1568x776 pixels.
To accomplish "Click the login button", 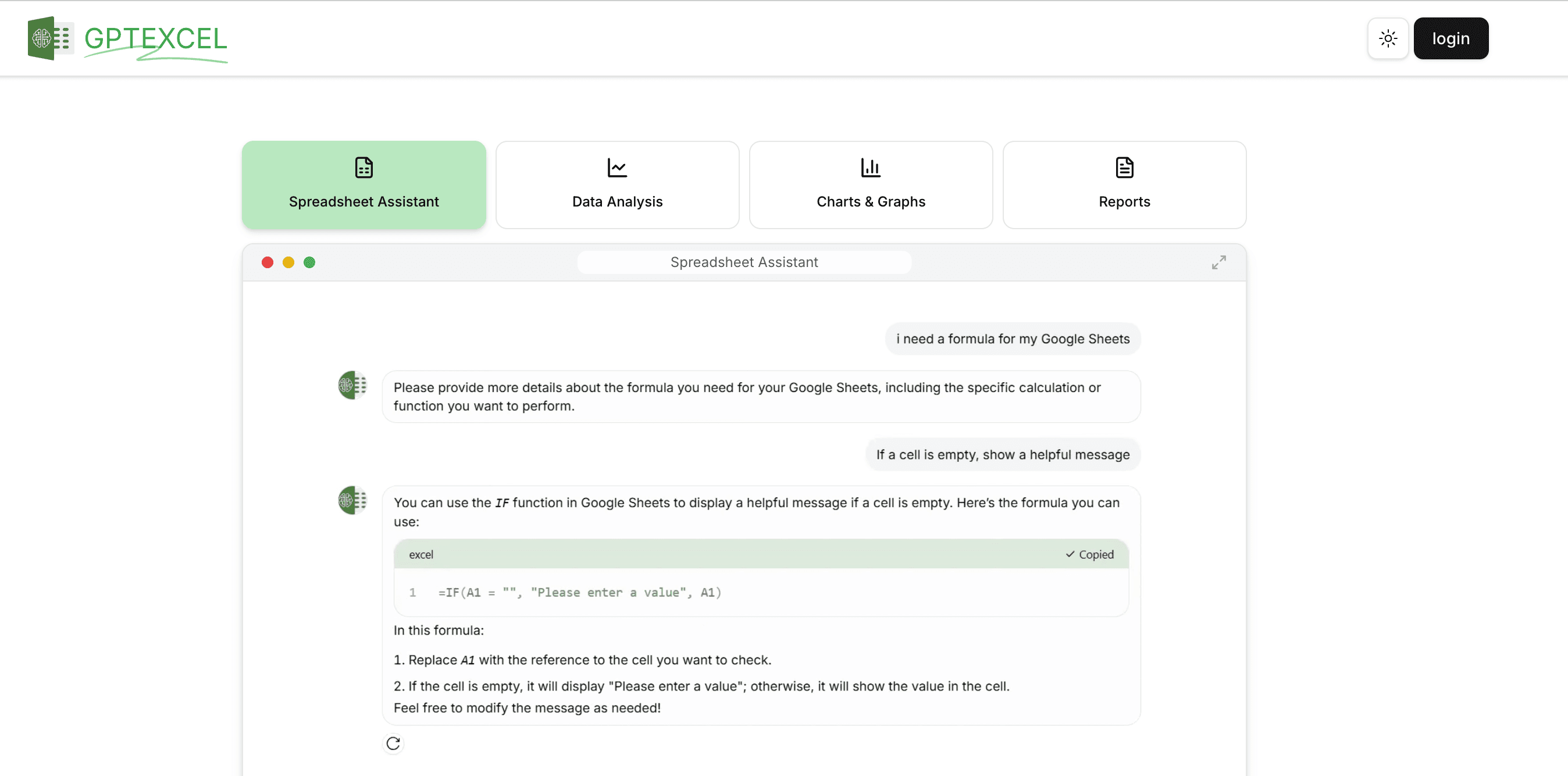I will (x=1451, y=38).
